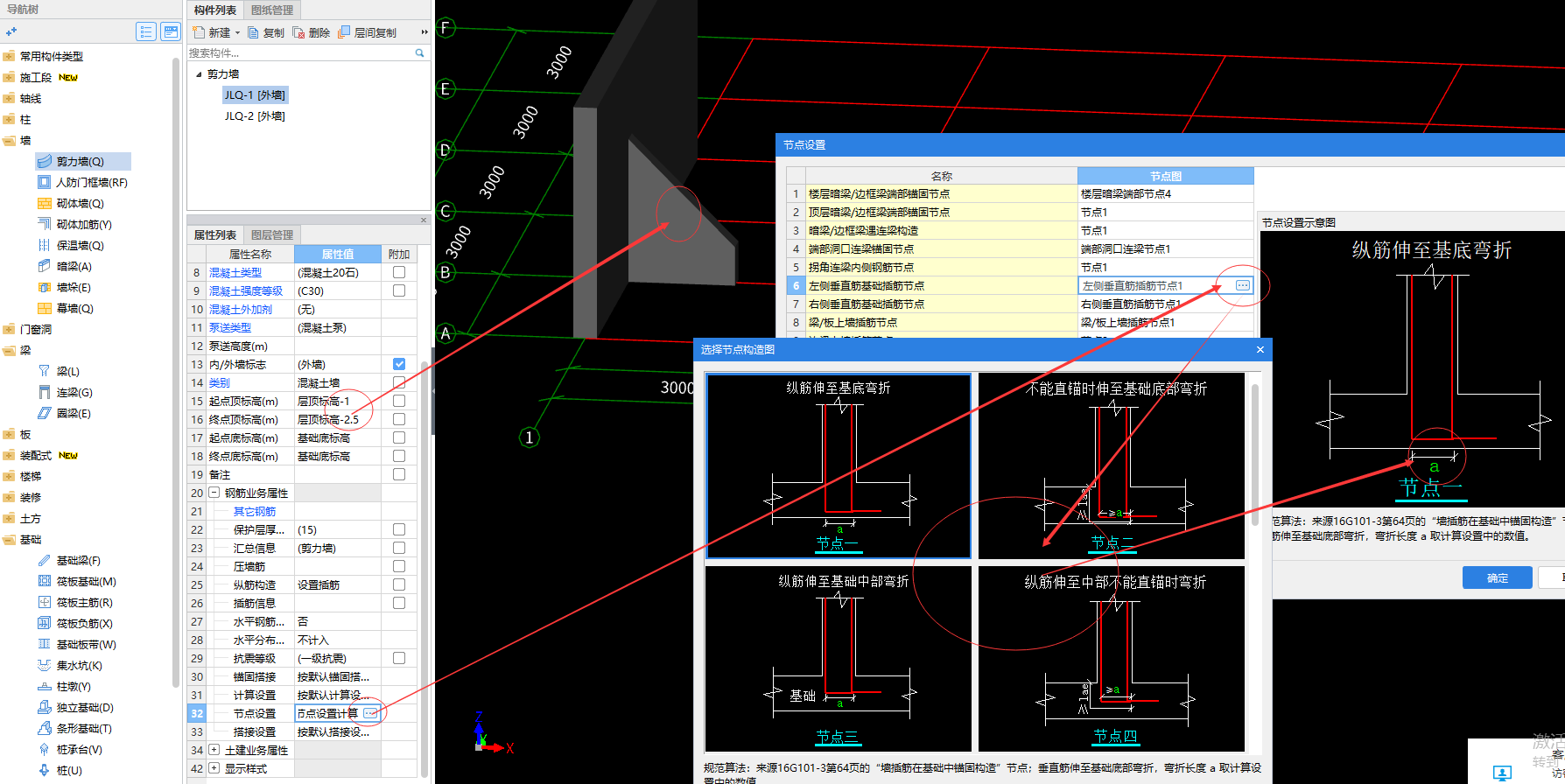Click the 层间复制 toolbar button

pos(368,32)
